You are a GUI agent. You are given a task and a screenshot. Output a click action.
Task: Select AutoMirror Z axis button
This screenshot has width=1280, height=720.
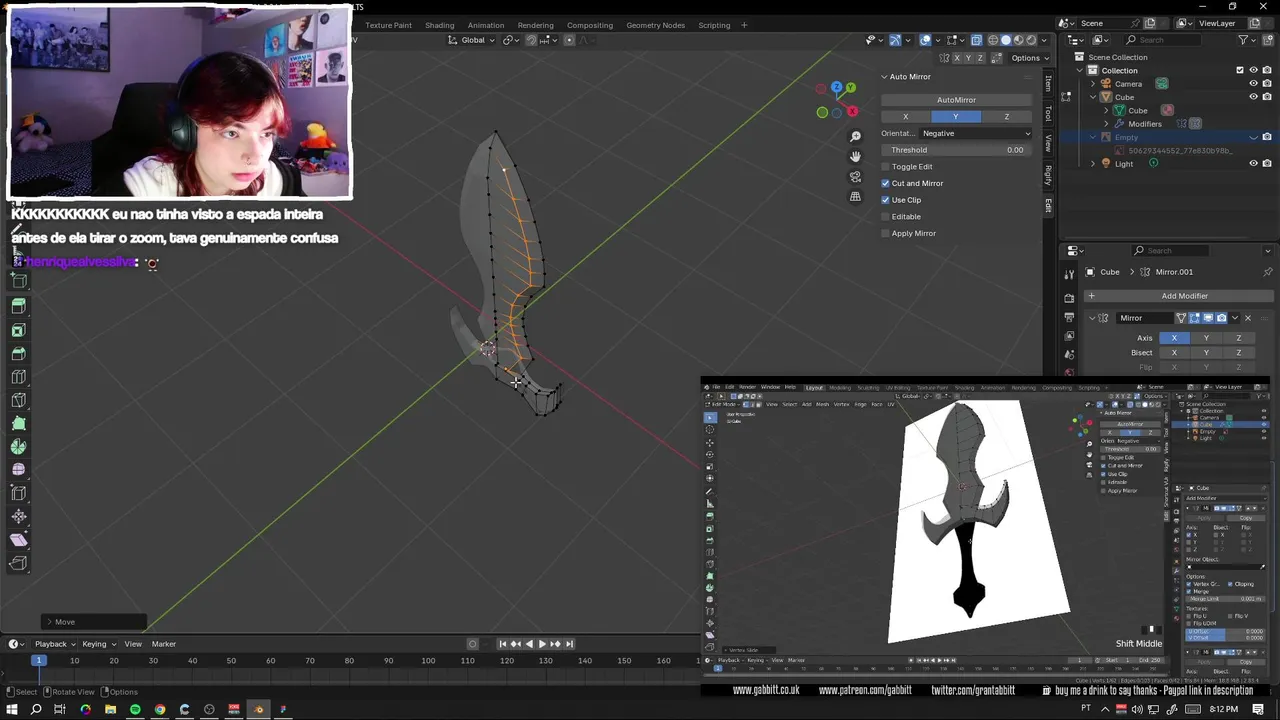coord(1006,117)
